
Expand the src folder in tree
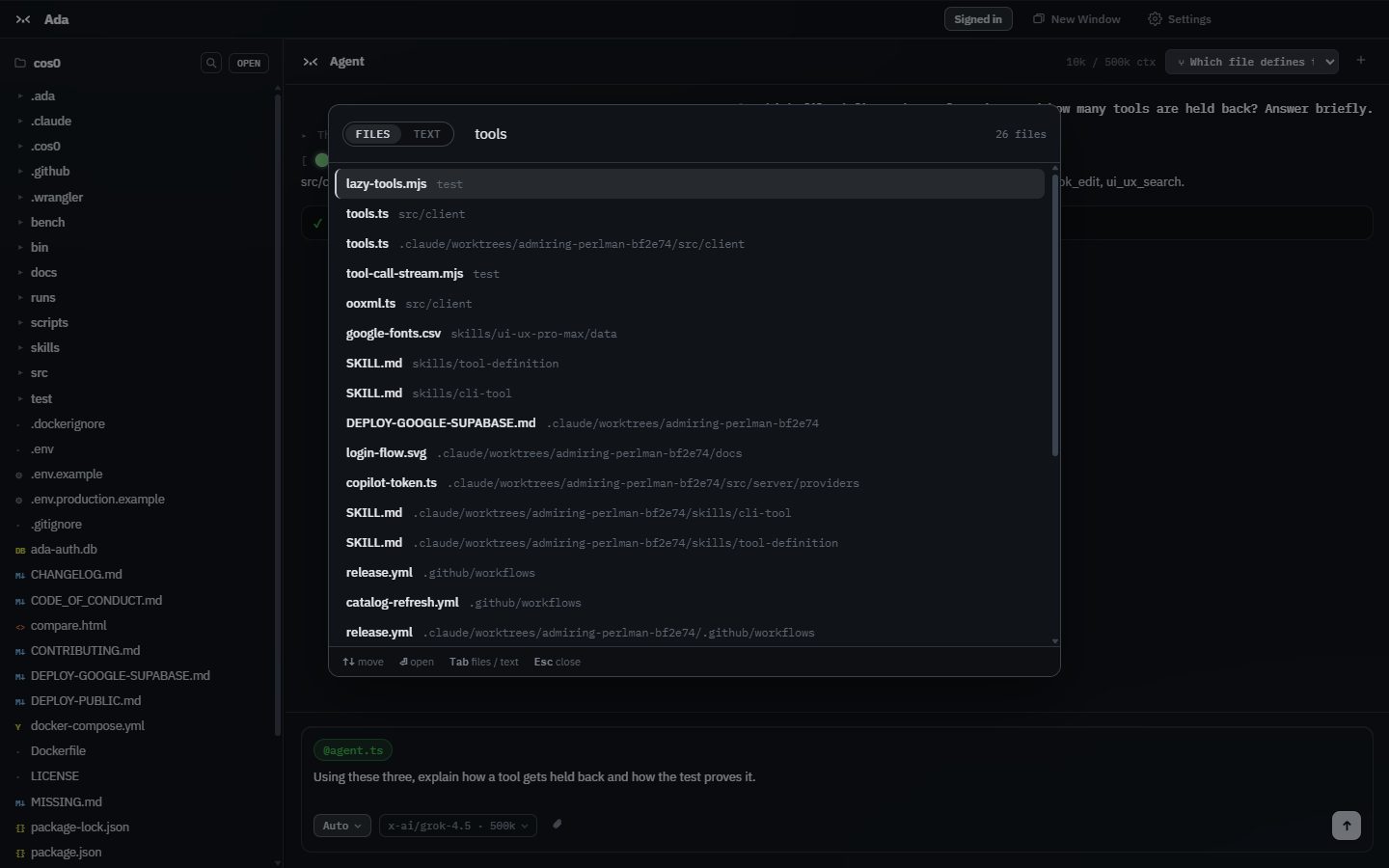tap(40, 373)
